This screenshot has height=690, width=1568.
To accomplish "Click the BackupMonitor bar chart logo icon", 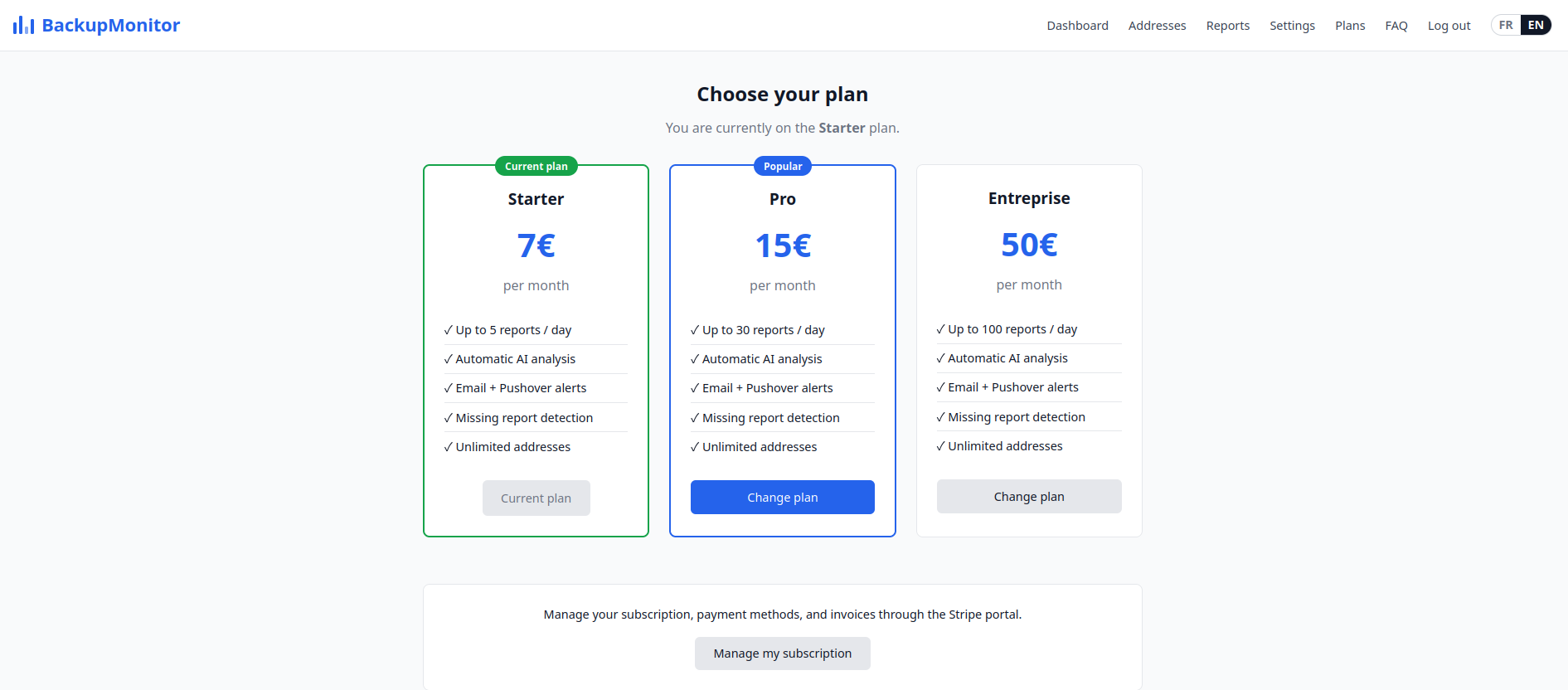I will click(23, 26).
